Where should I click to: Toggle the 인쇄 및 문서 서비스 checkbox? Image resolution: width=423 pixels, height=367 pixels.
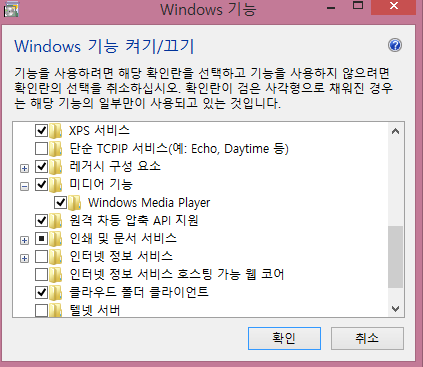tap(41, 238)
